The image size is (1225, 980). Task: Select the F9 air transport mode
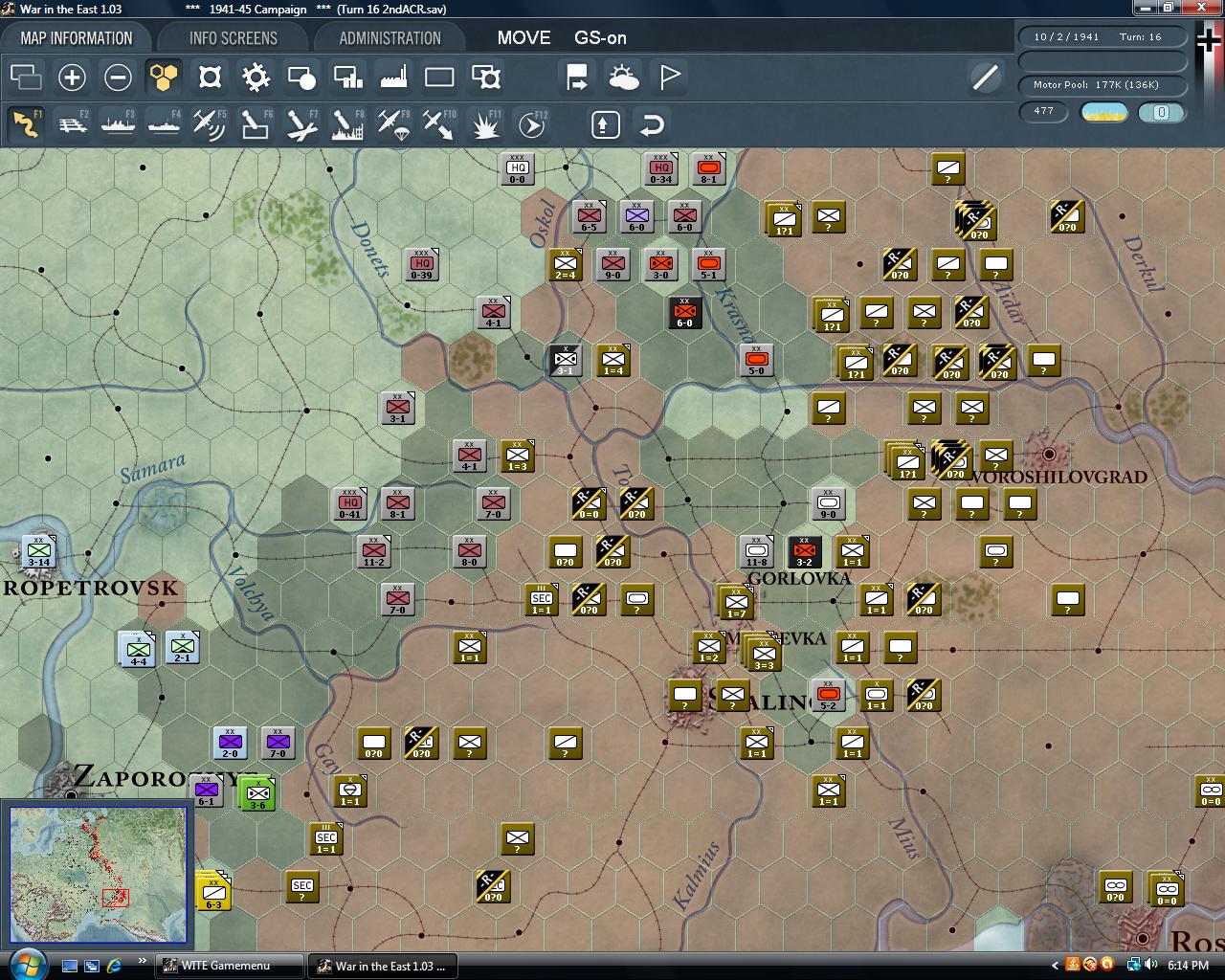point(393,124)
